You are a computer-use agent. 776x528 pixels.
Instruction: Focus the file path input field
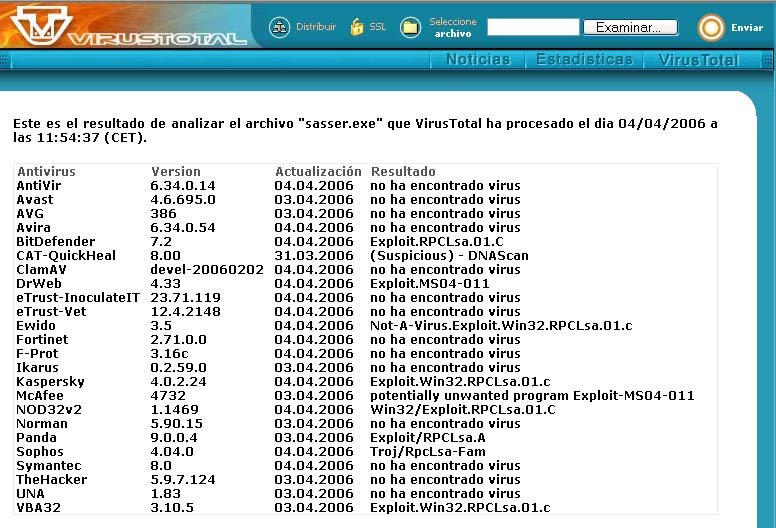pos(533,27)
